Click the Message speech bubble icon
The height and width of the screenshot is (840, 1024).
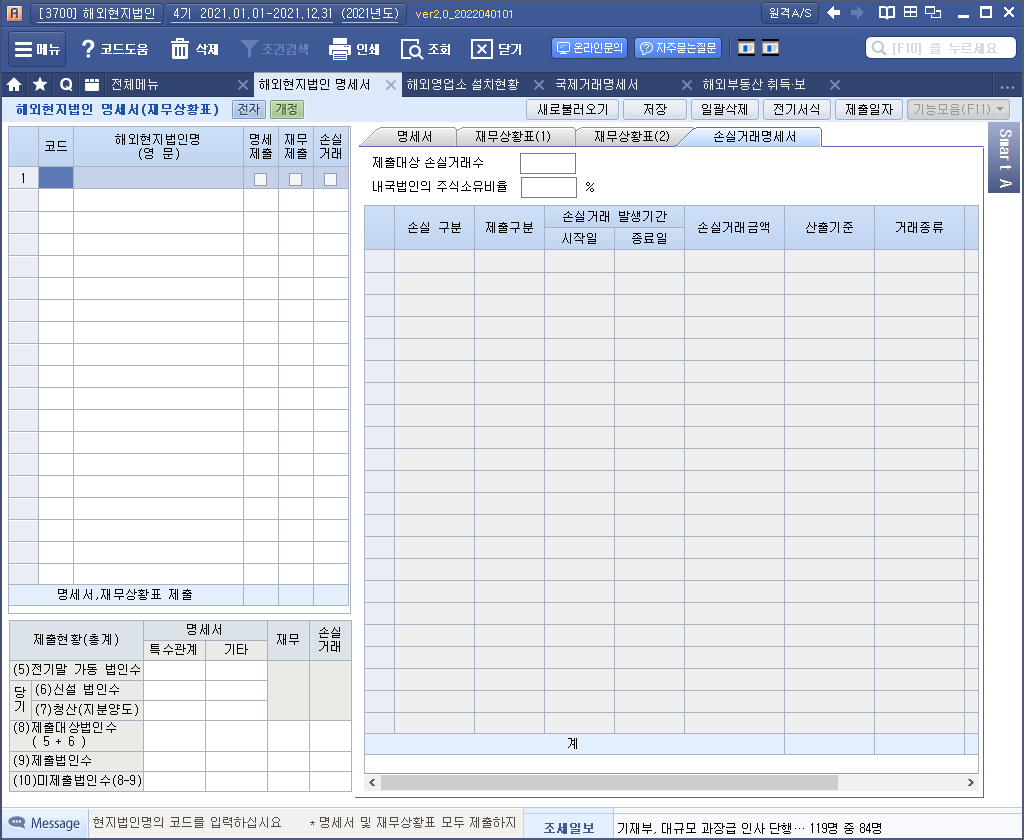[17, 823]
